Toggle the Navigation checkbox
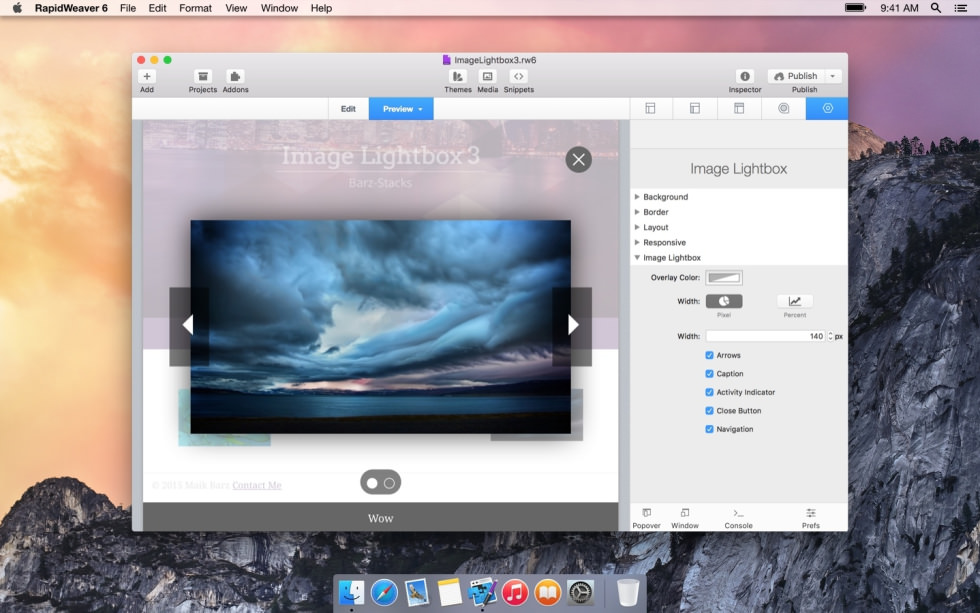 click(x=709, y=429)
